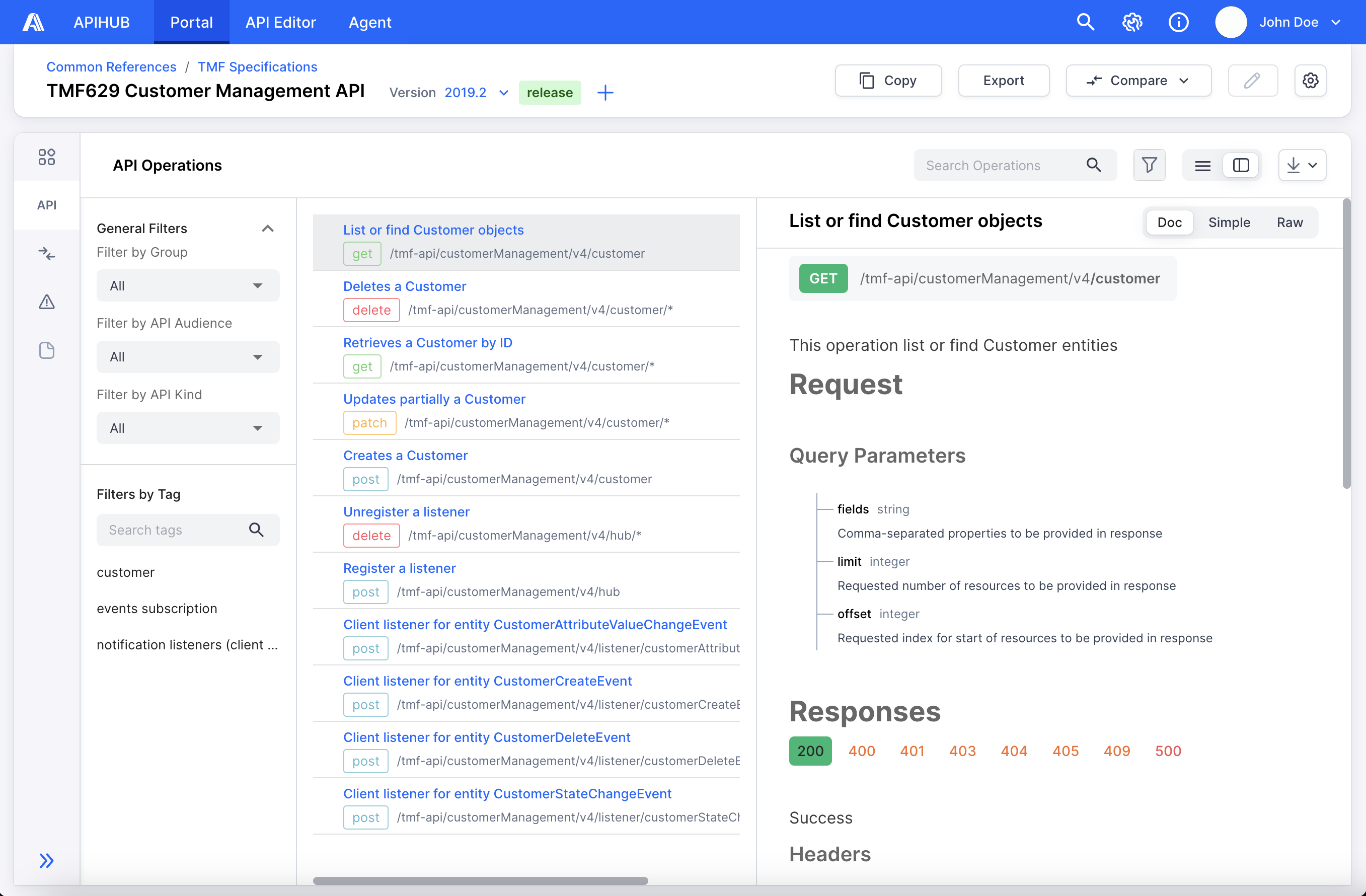This screenshot has width=1366, height=896.
Task: Open TMF Specifications breadcrumb link
Action: [257, 66]
